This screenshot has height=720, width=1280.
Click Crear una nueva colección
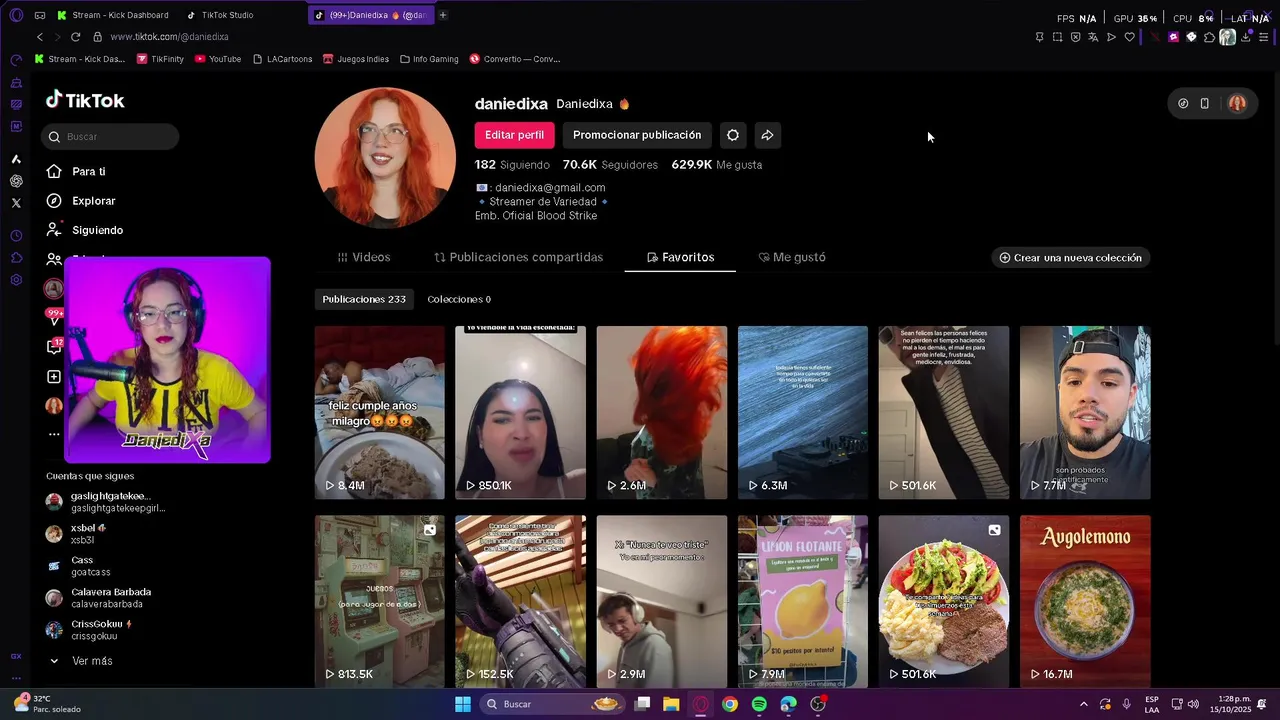click(1071, 258)
